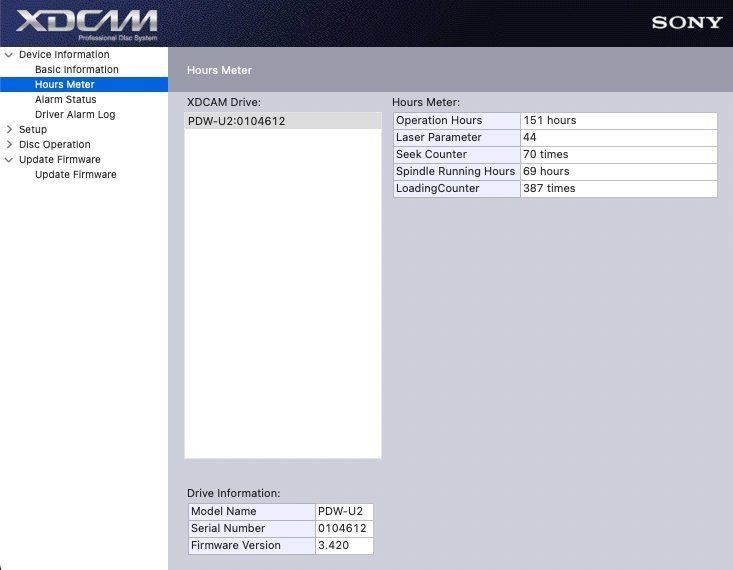This screenshot has width=733, height=570.
Task: Select the LoadingCounter value 387 times
Action: (549, 189)
